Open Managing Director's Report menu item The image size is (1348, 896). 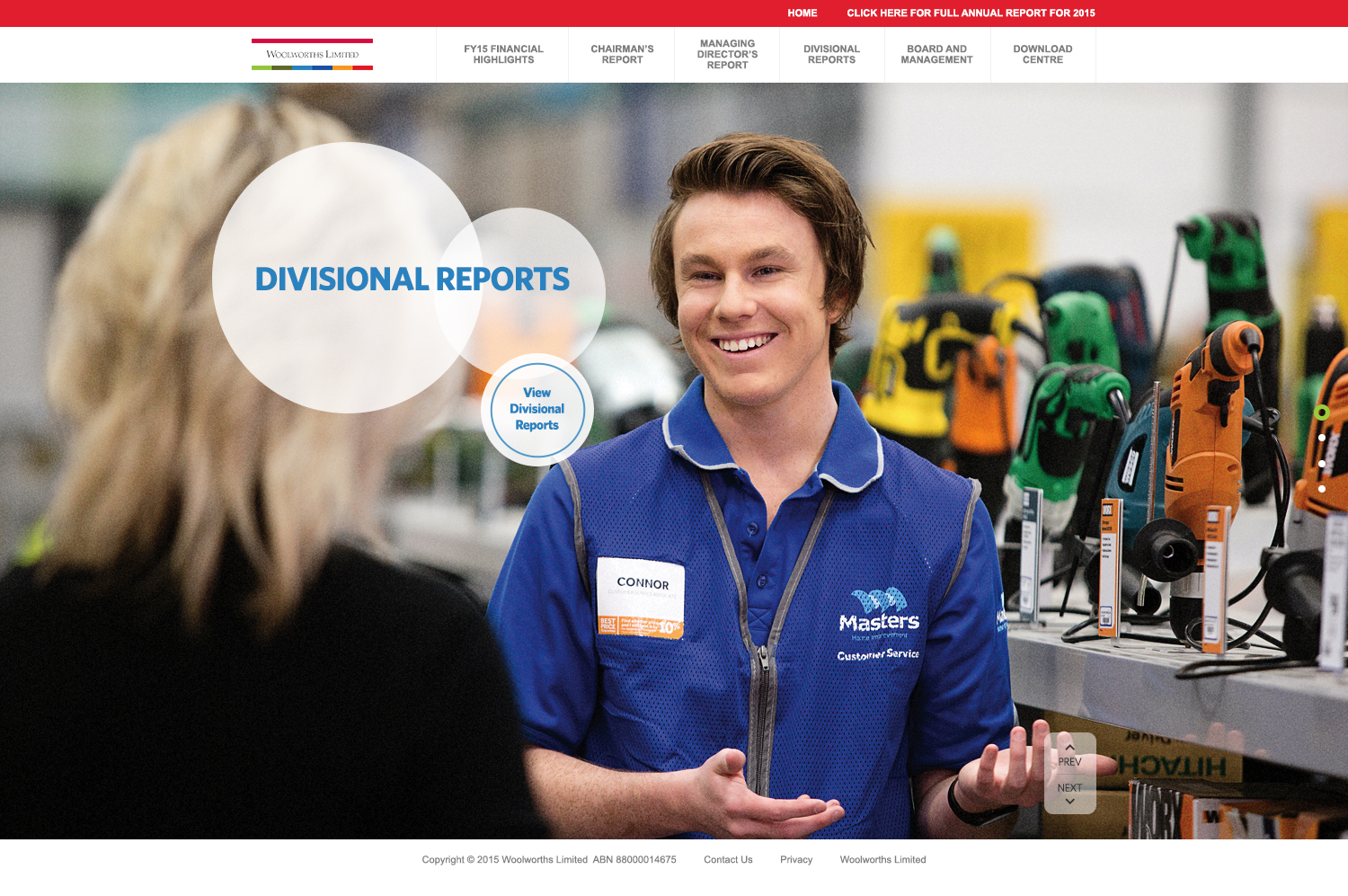[x=727, y=55]
